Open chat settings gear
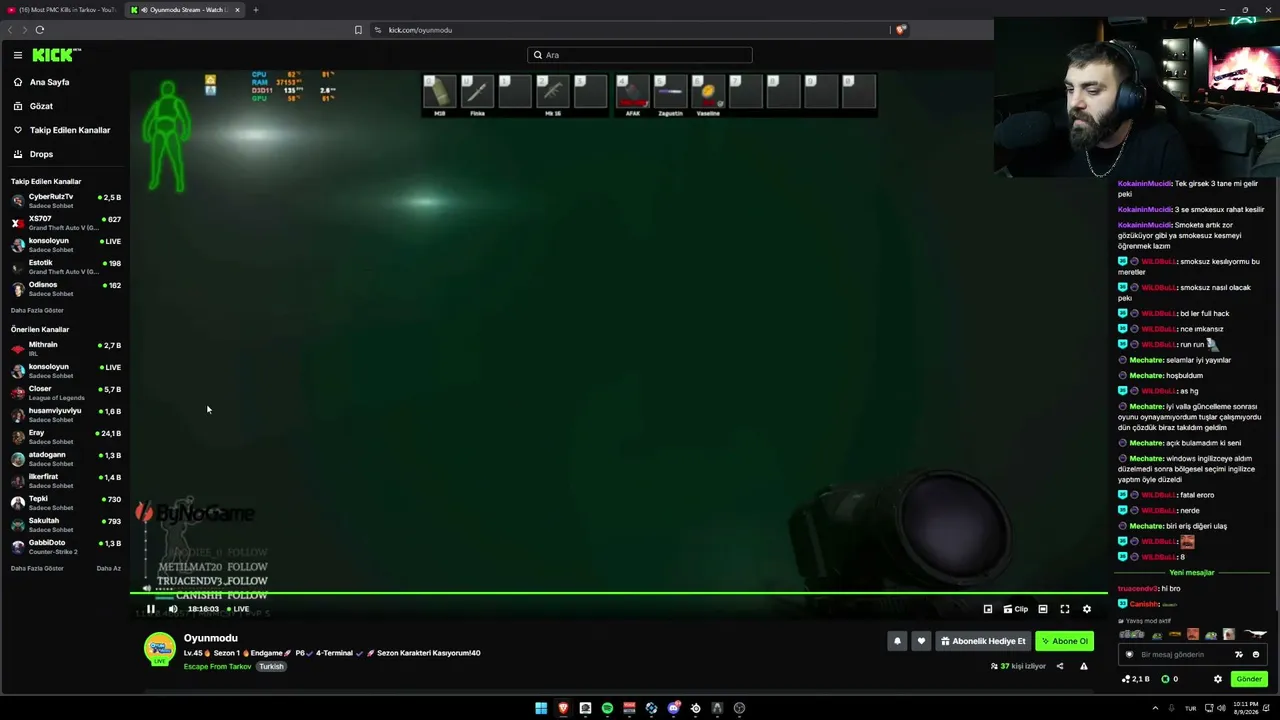Viewport: 1280px width, 720px height. tap(1218, 679)
